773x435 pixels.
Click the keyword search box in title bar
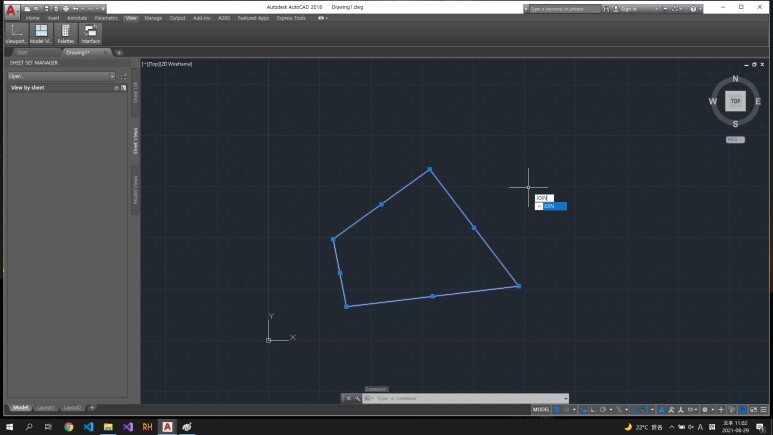point(564,9)
